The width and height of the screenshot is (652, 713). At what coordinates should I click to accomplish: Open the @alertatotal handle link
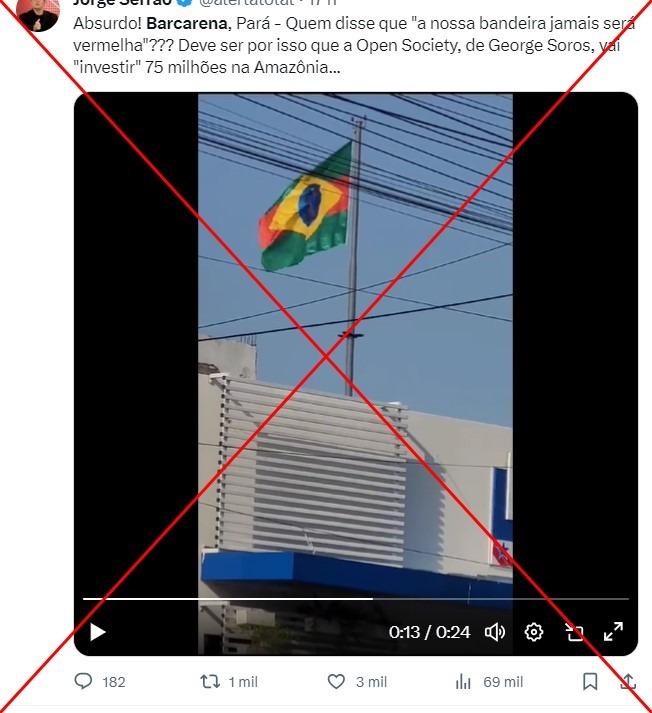coord(247,2)
